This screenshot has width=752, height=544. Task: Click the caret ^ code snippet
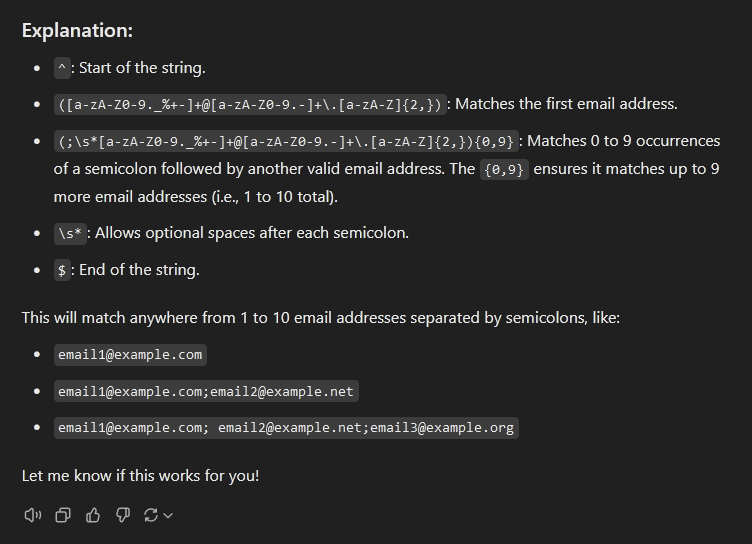62,68
